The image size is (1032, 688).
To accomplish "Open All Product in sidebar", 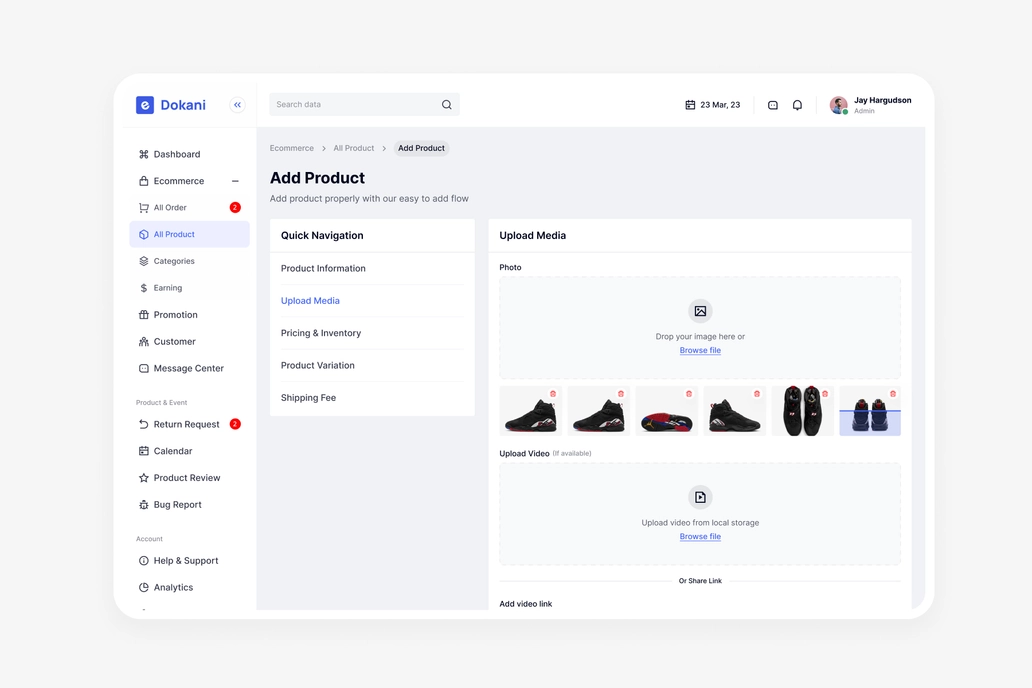I will click(190, 234).
